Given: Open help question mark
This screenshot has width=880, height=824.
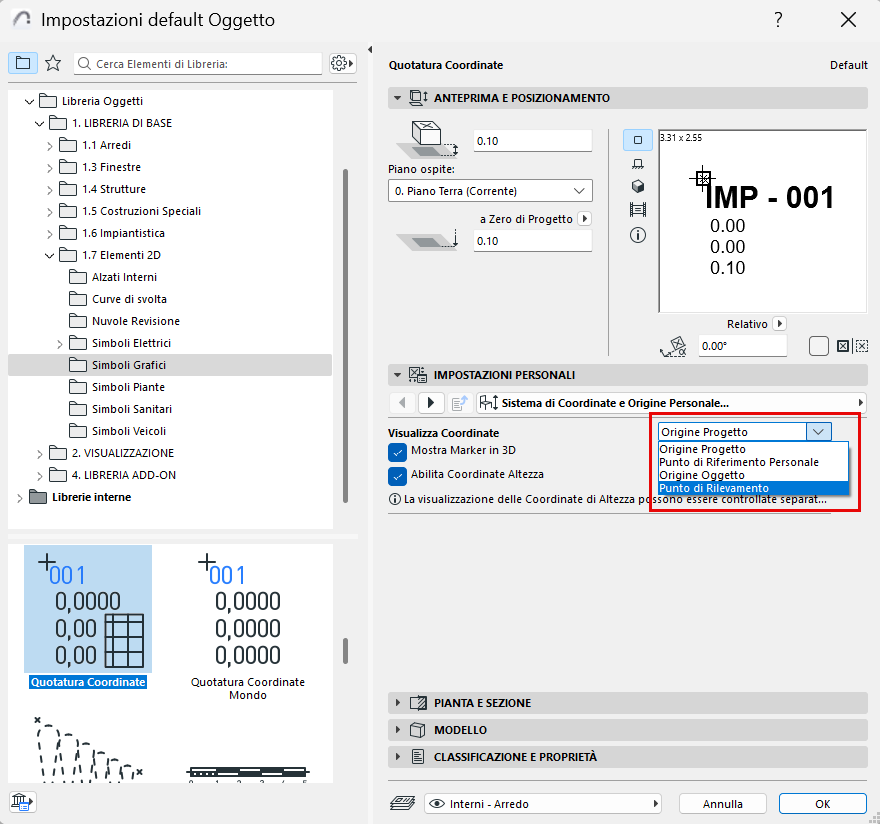Looking at the screenshot, I should [778, 20].
